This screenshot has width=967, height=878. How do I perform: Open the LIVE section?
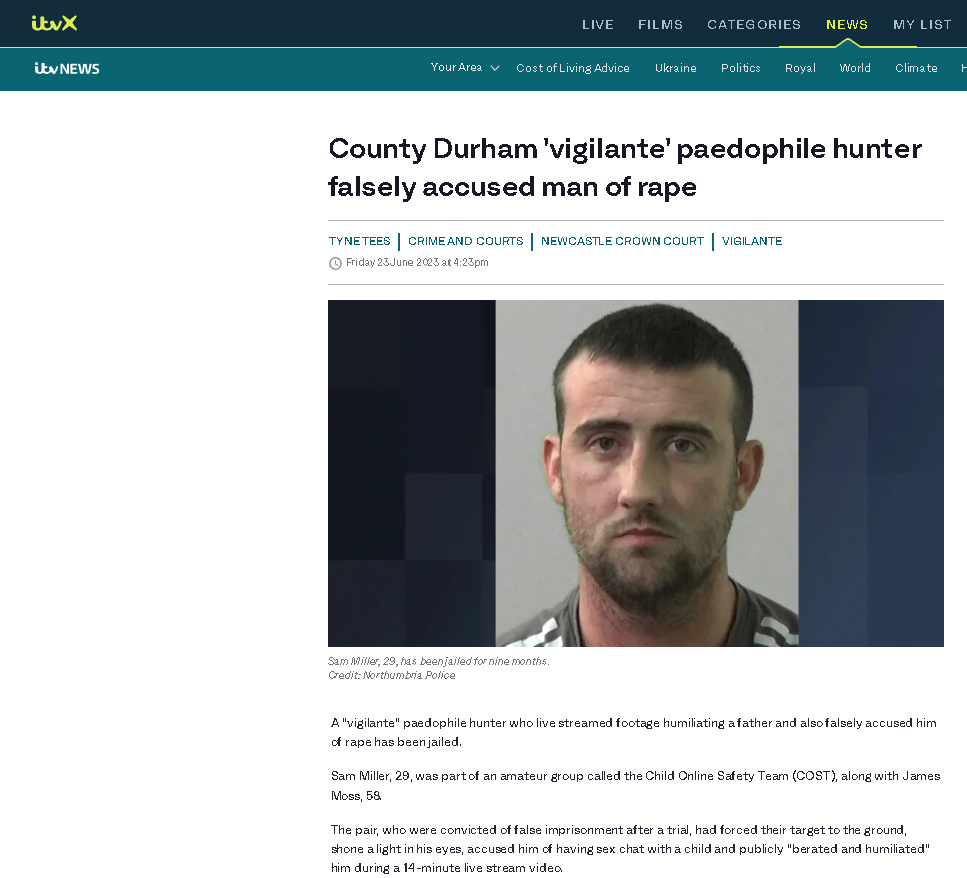click(598, 25)
